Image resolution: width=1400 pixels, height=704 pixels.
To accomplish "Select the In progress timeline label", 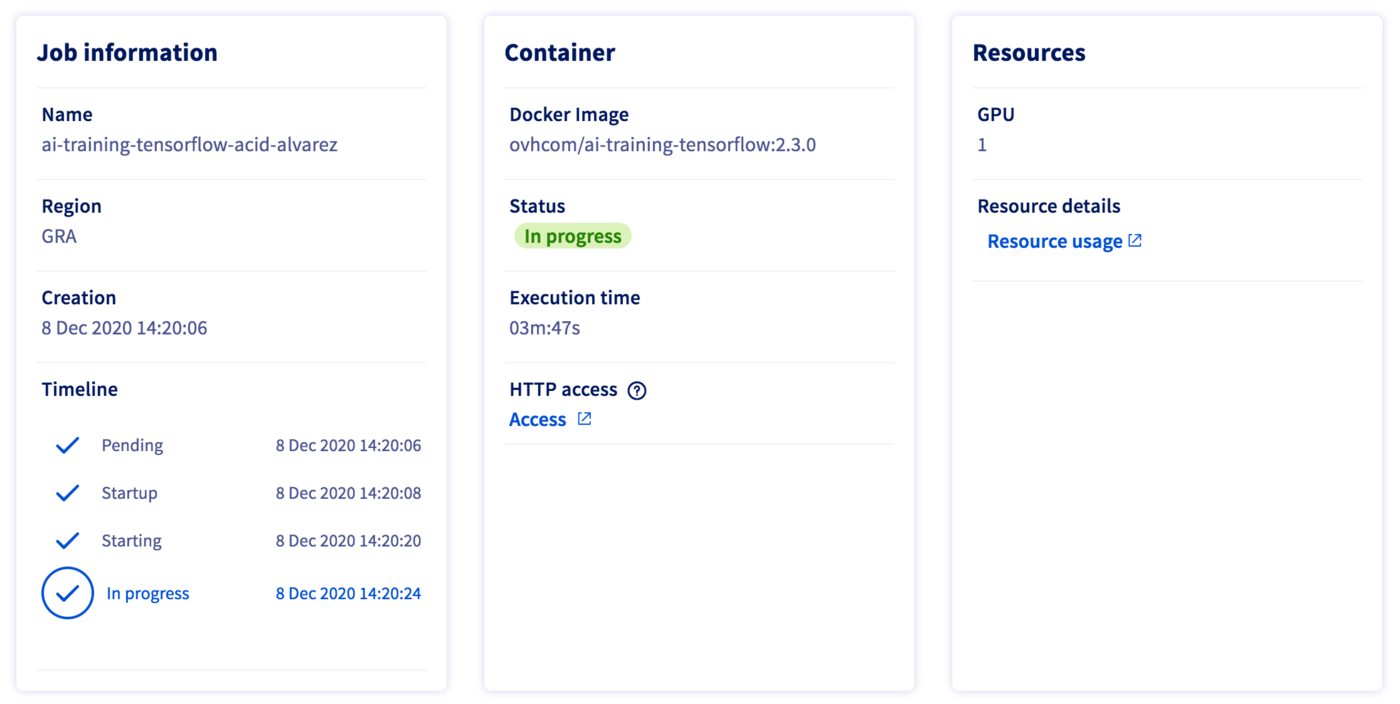I will 148,594.
